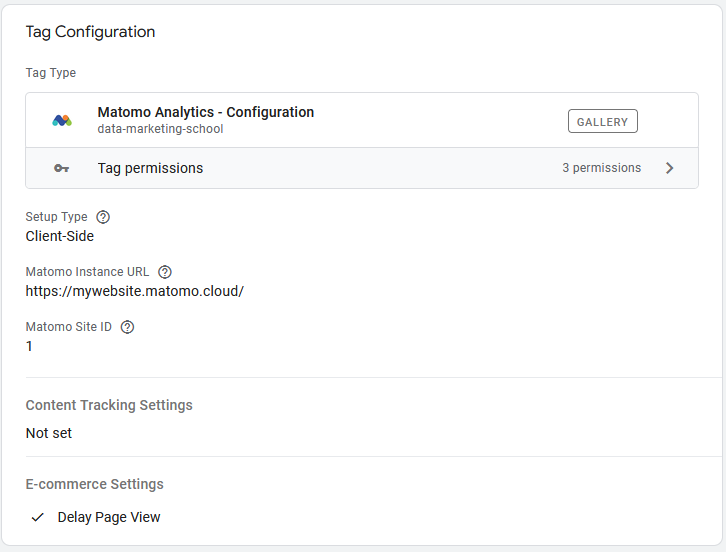Open the E-commerce Settings section heading
This screenshot has width=726, height=552.
pos(94,484)
